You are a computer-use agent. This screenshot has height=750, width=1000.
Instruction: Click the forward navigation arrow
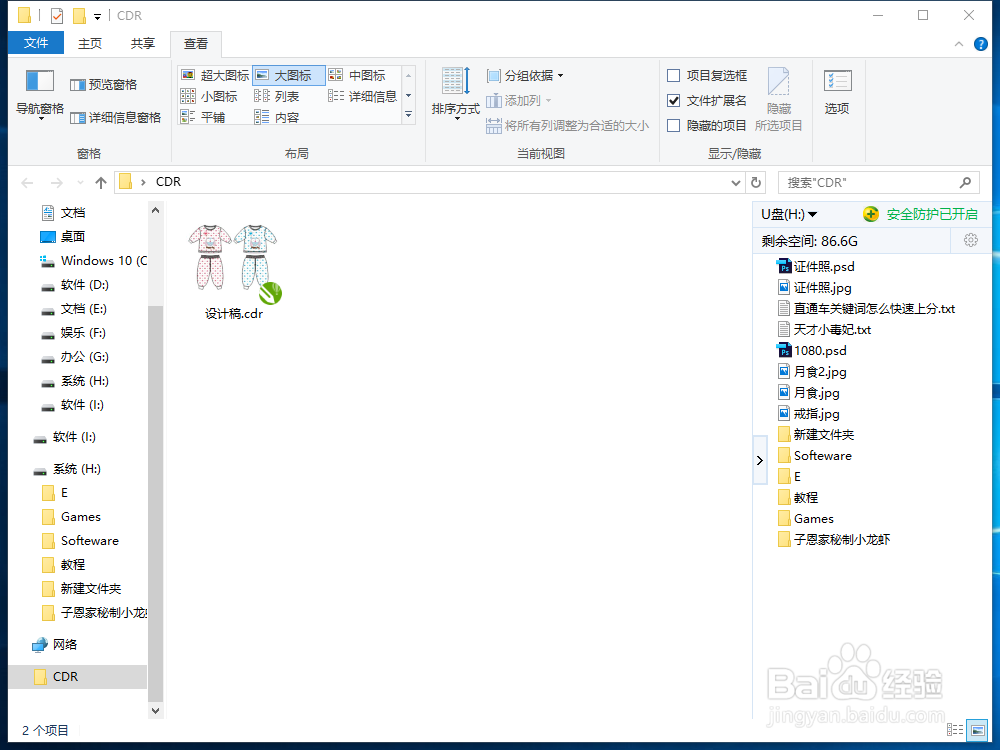pos(56,183)
